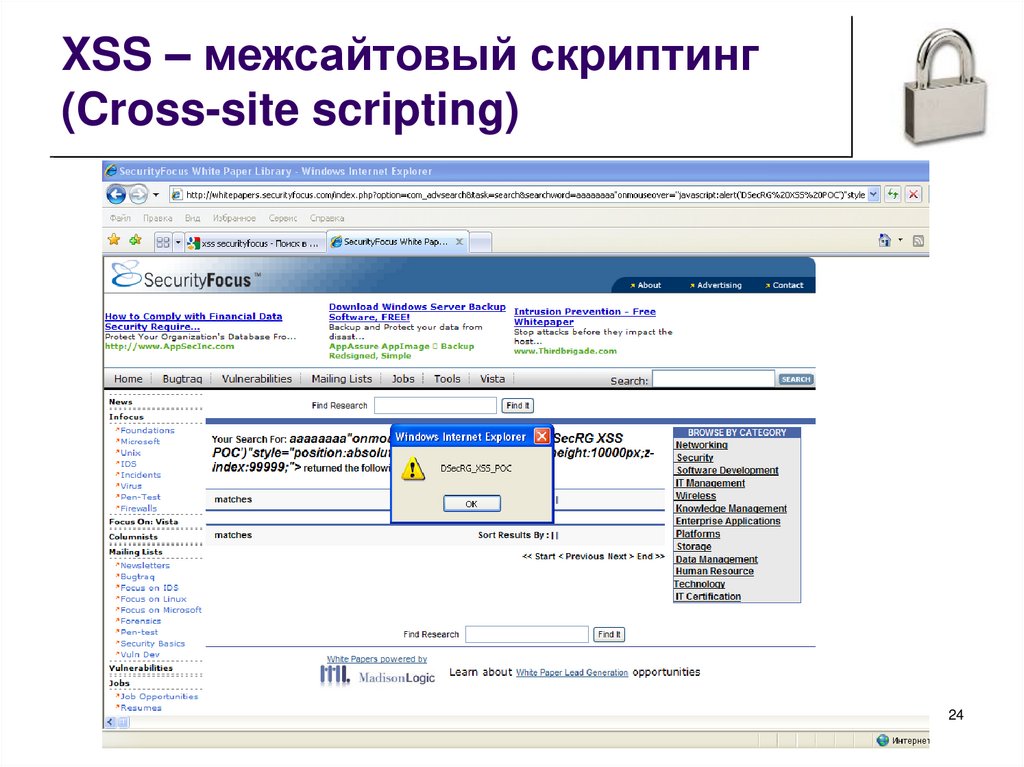The width and height of the screenshot is (1024, 767).
Task: Expand the address bar history dropdown
Action: pos(873,195)
